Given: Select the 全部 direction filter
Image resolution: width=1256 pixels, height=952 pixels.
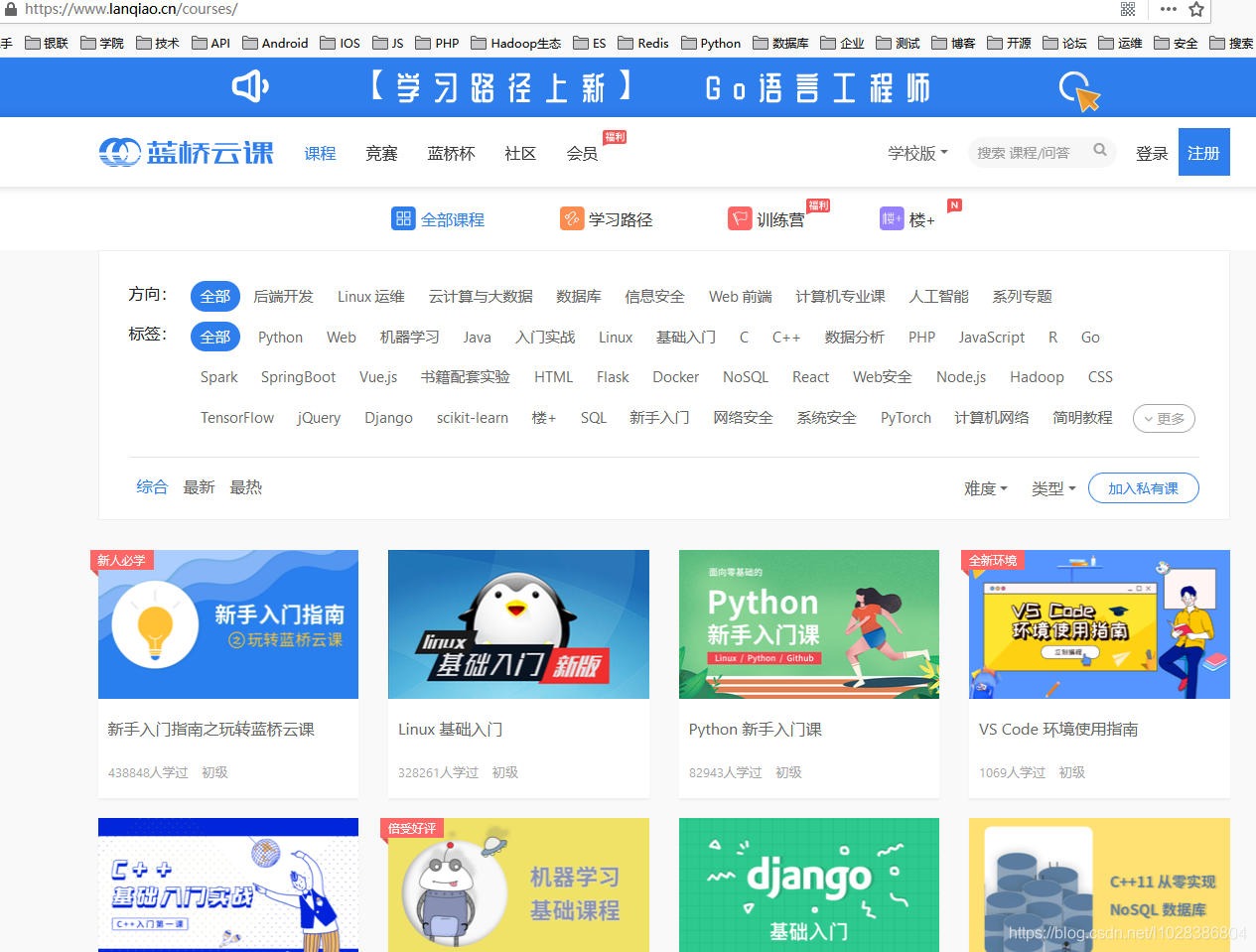Looking at the screenshot, I should (x=215, y=296).
